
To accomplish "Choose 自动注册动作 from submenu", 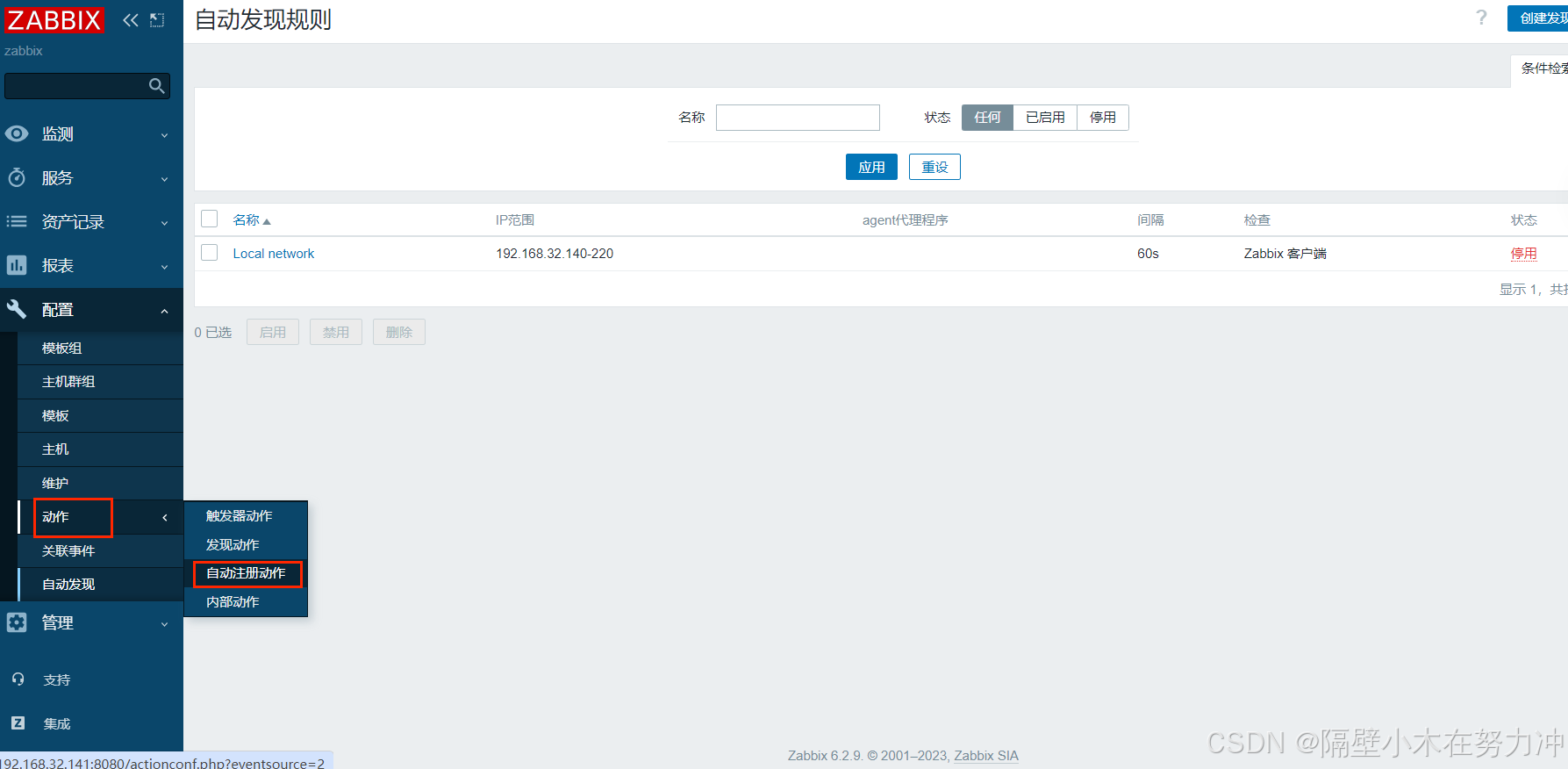I will click(246, 573).
